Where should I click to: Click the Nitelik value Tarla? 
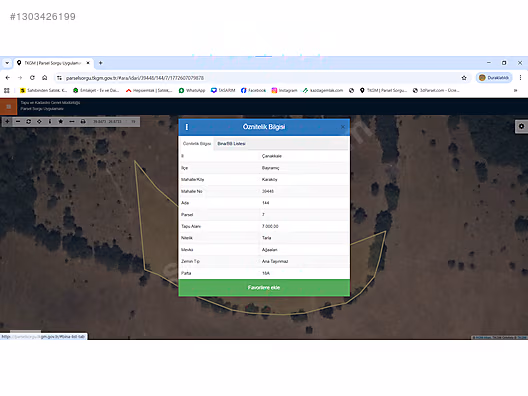point(266,238)
